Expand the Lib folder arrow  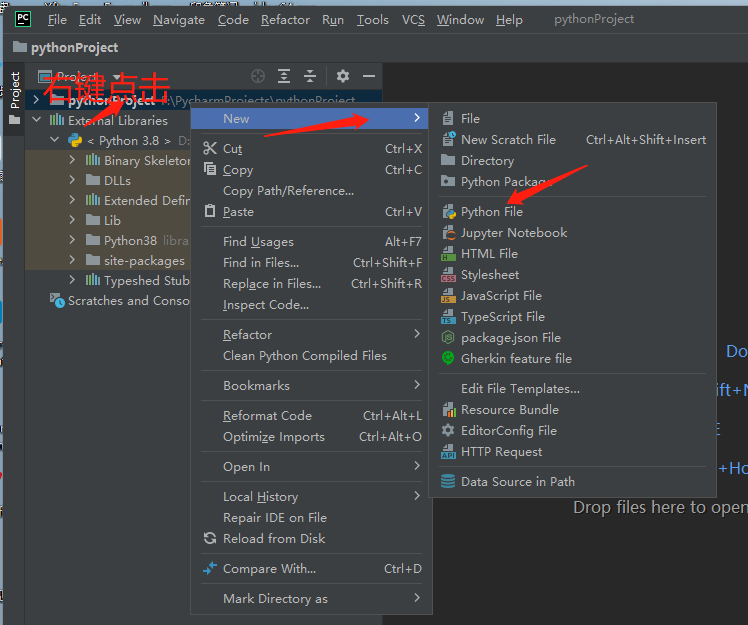tap(73, 219)
